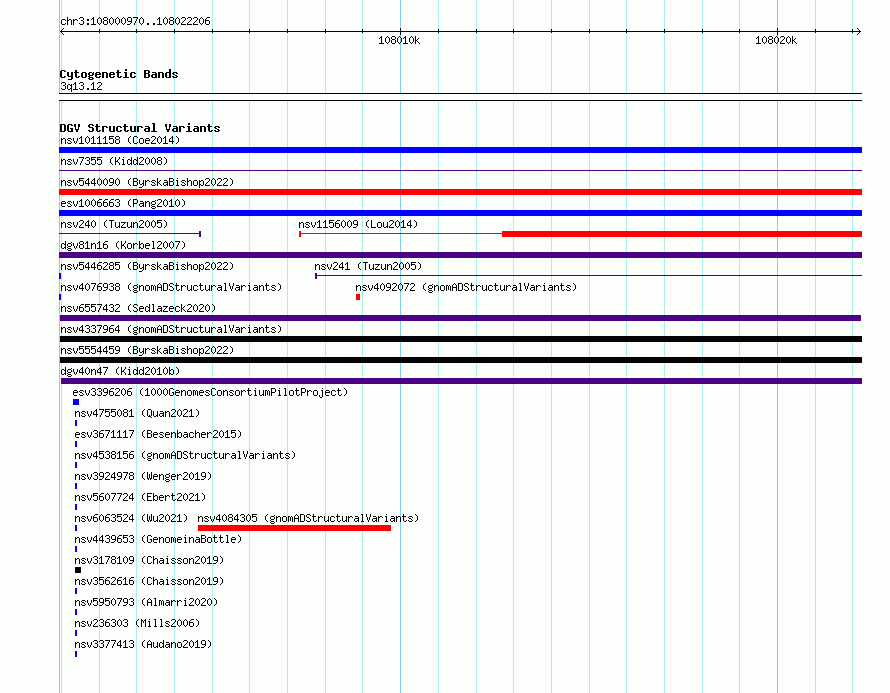The height and width of the screenshot is (693, 890).
Task: Select the black nsv5554459 variant bar
Action: tap(460, 360)
